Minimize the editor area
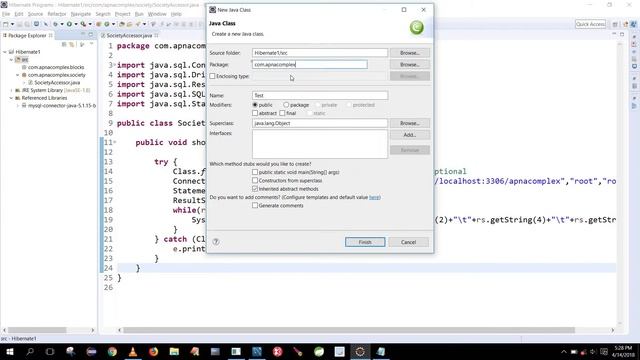Image resolution: width=640 pixels, height=360 pixels. click(x=614, y=34)
